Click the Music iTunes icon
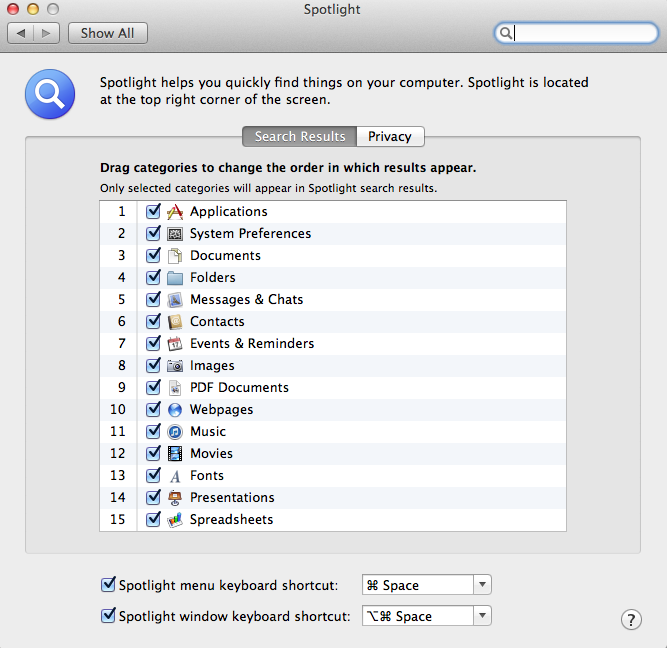 coord(175,432)
